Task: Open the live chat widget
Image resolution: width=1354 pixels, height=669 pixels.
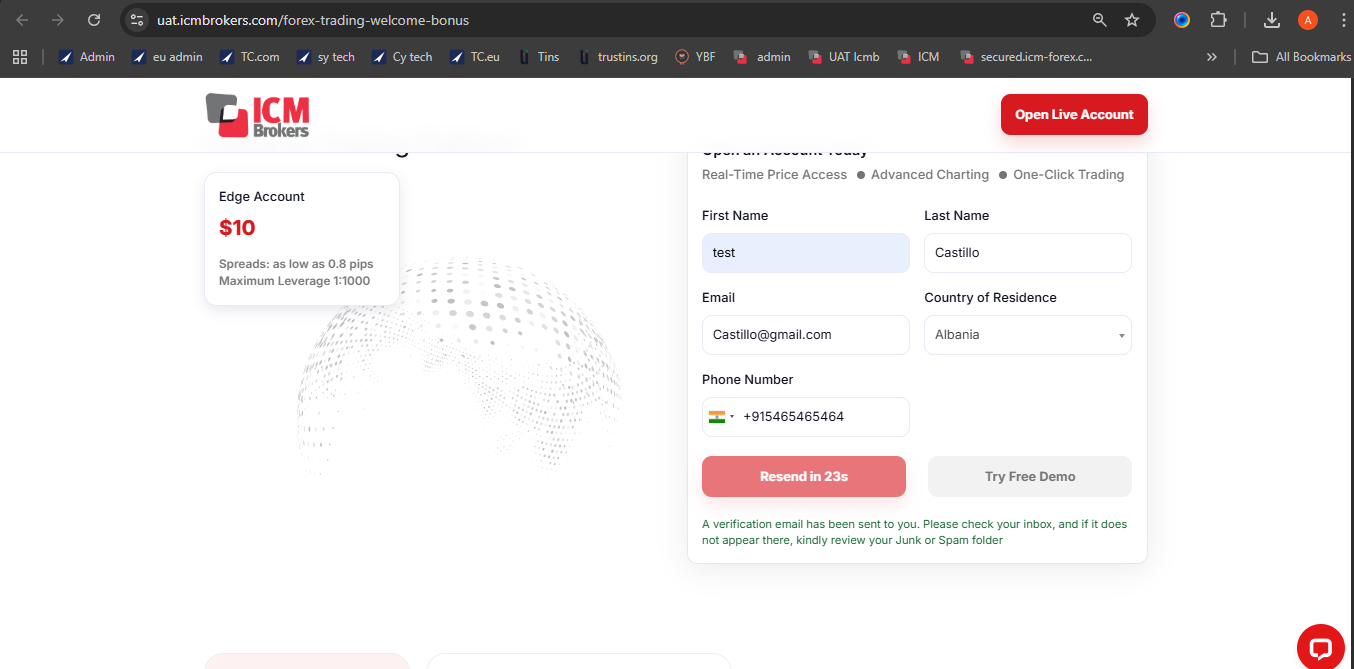Action: [x=1319, y=648]
